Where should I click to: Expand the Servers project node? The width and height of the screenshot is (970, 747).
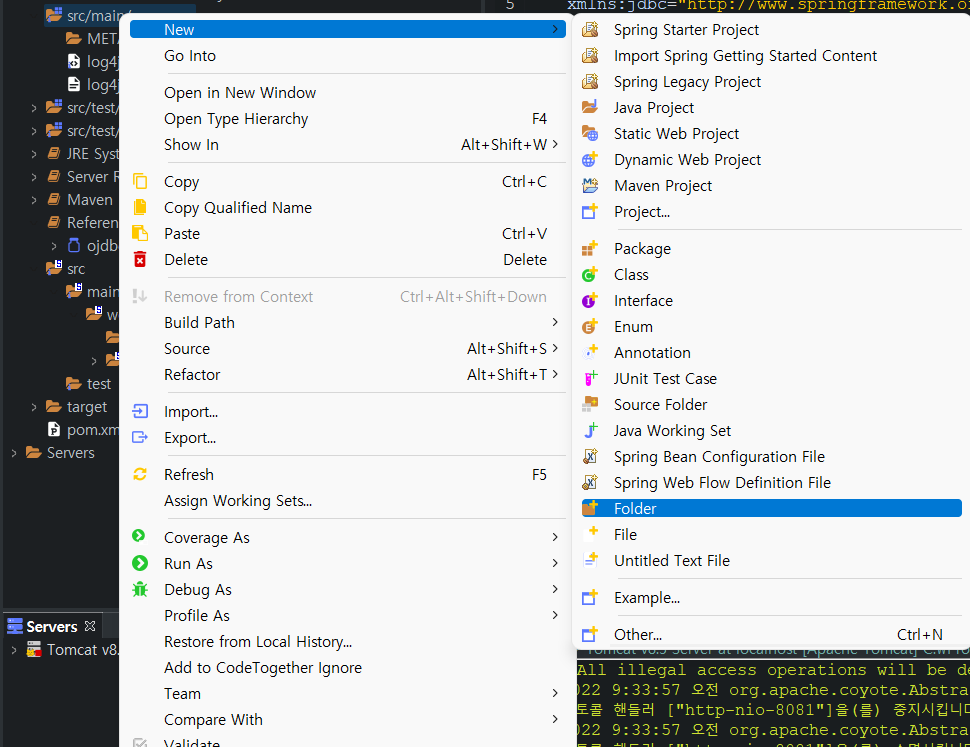tap(14, 453)
